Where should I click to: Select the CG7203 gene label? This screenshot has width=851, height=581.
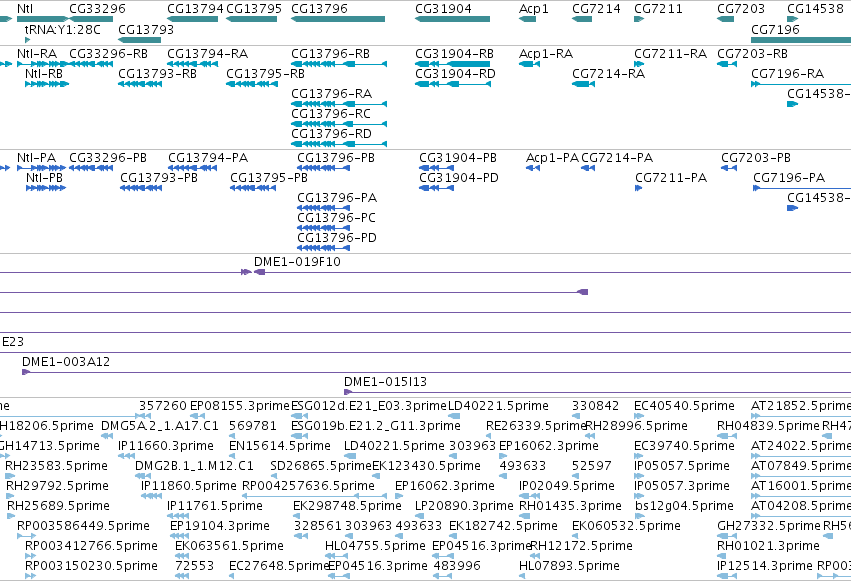click(741, 9)
